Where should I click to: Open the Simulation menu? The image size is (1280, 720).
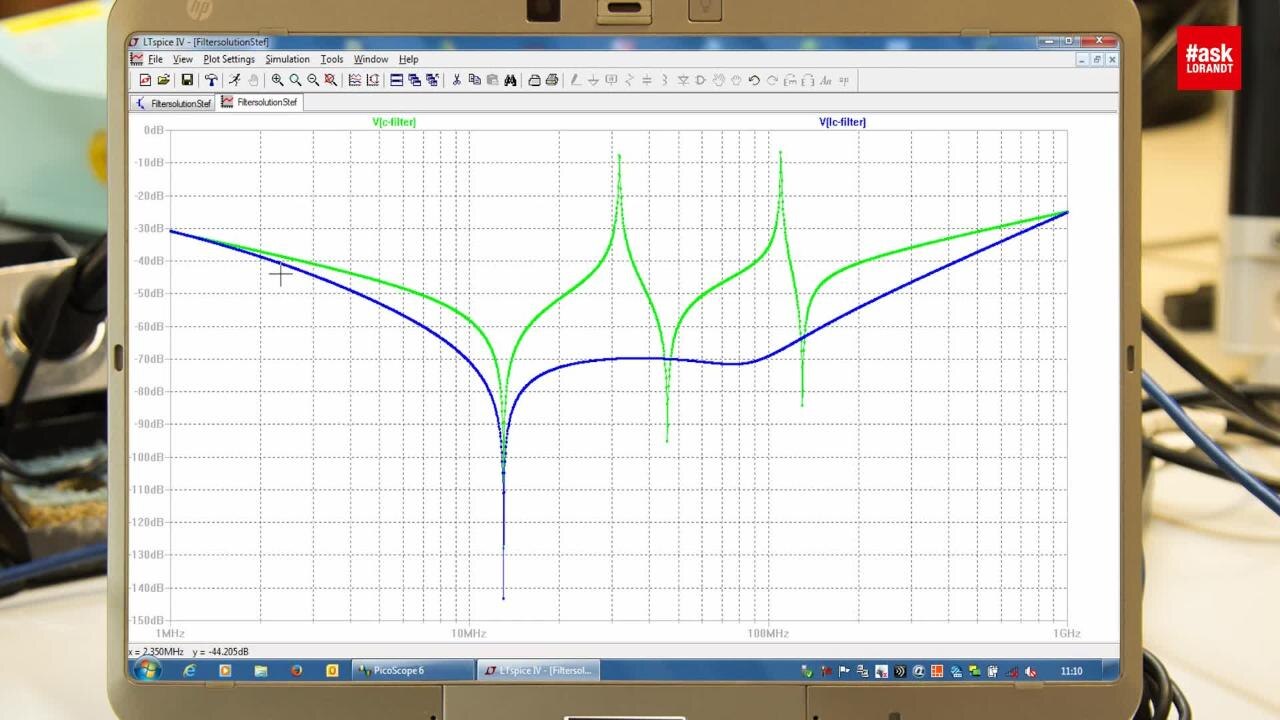click(x=287, y=59)
